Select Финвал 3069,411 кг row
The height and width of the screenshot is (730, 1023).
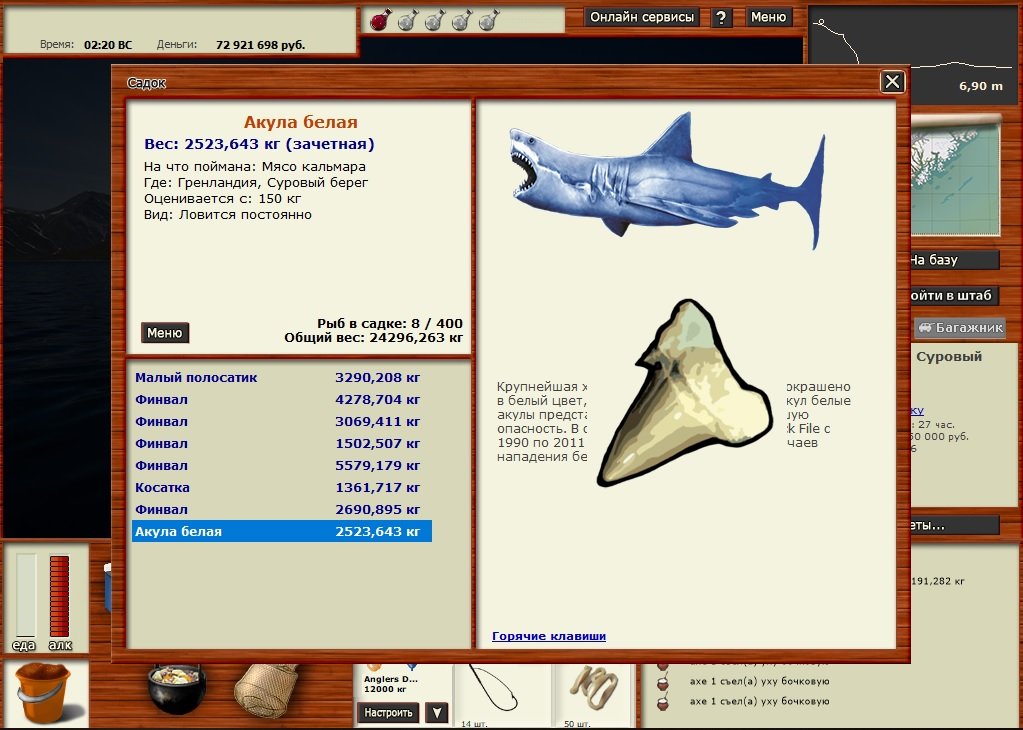(282, 421)
